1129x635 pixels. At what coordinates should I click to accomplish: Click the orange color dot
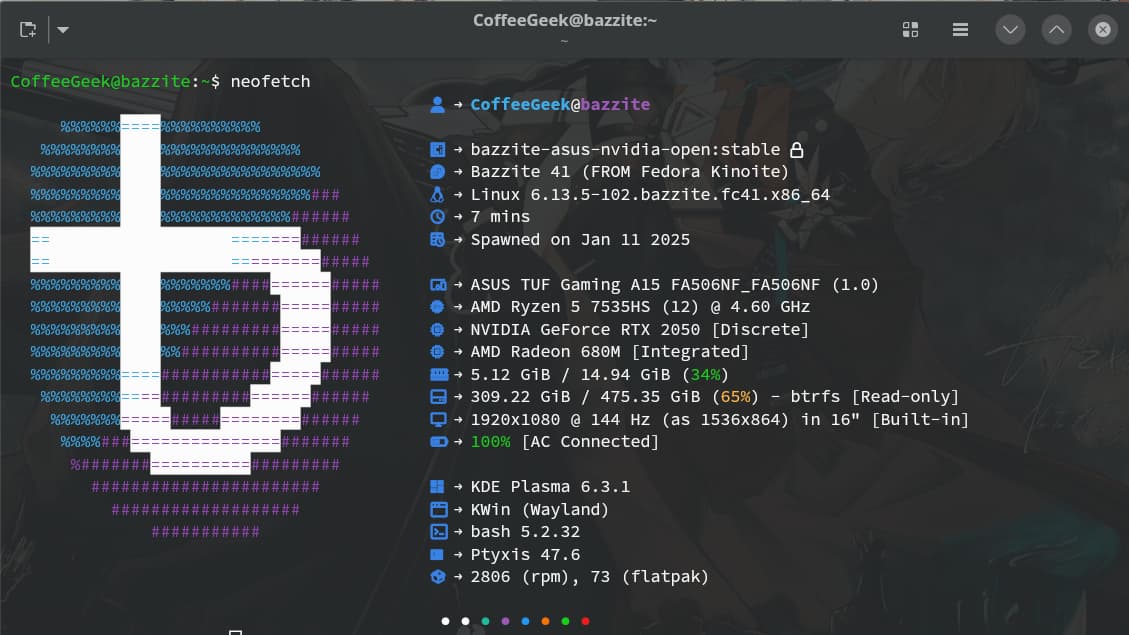pyautogui.click(x=545, y=621)
